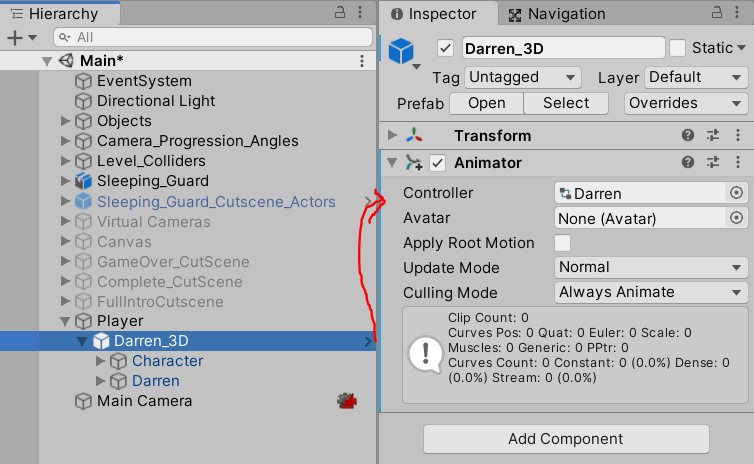Viewport: 754px width, 464px height.
Task: Enable the Static checkbox
Action: pos(677,48)
